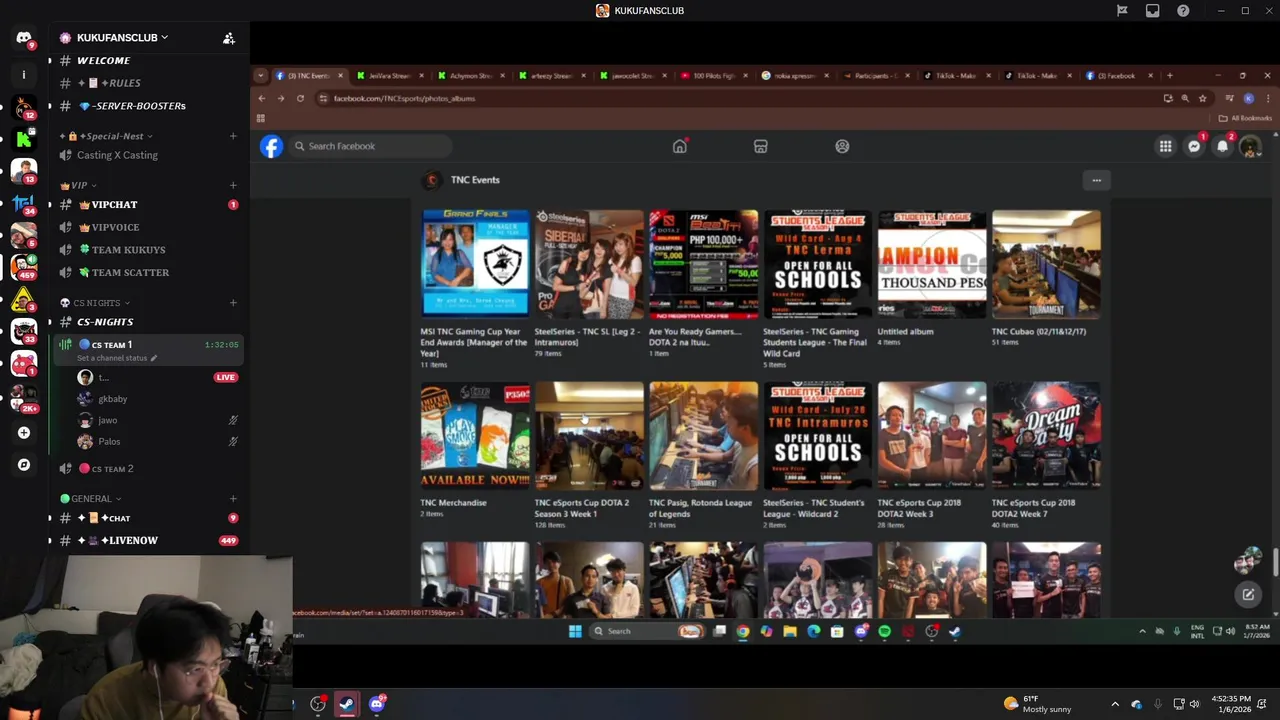The image size is (1280, 720).
Task: Click the Add a Server plus icon
Action: [x=24, y=433]
